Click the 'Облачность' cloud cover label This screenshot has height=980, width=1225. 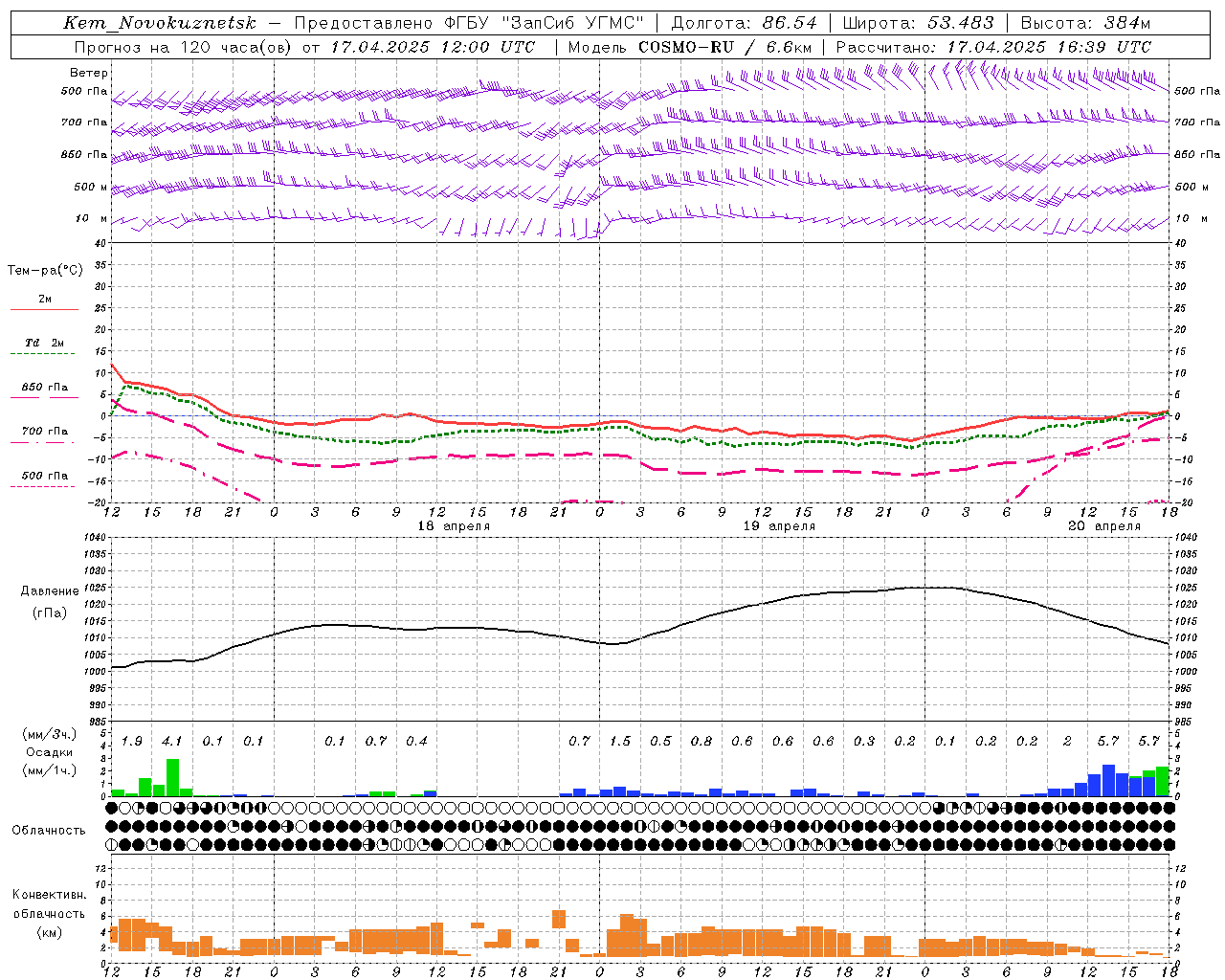pyautogui.click(x=49, y=831)
